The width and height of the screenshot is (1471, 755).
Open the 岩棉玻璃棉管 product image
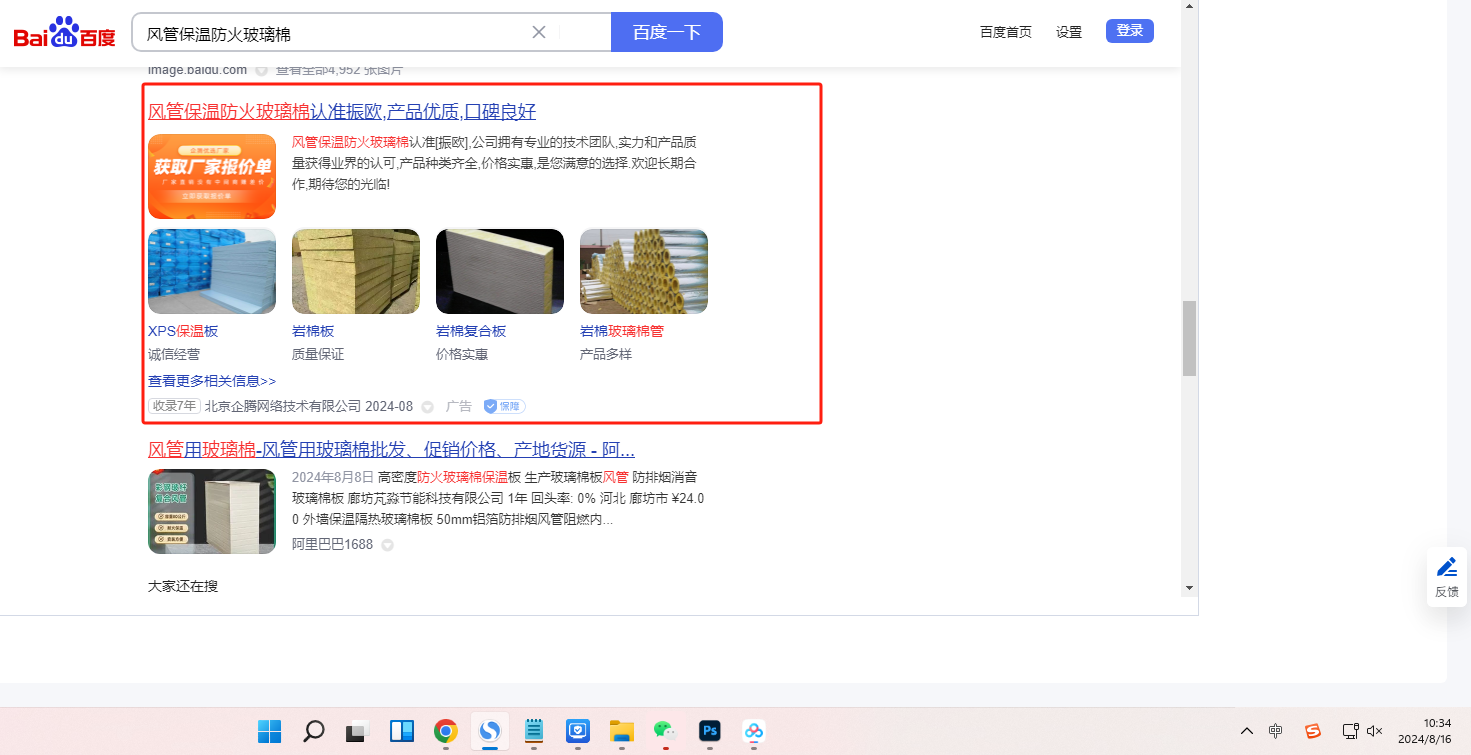point(644,271)
